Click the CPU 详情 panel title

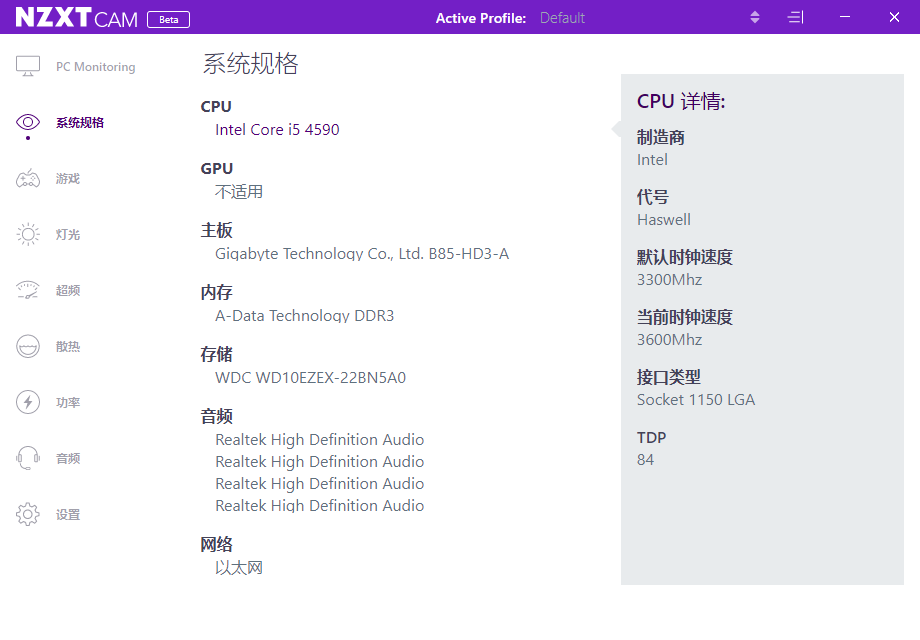[681, 101]
